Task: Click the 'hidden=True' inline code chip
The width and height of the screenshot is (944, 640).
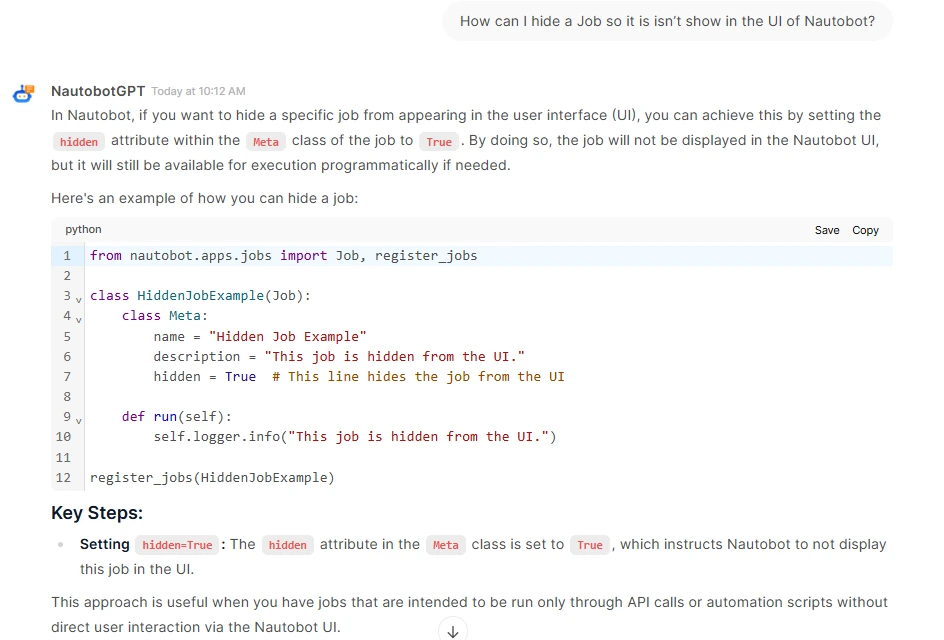Action: point(177,545)
